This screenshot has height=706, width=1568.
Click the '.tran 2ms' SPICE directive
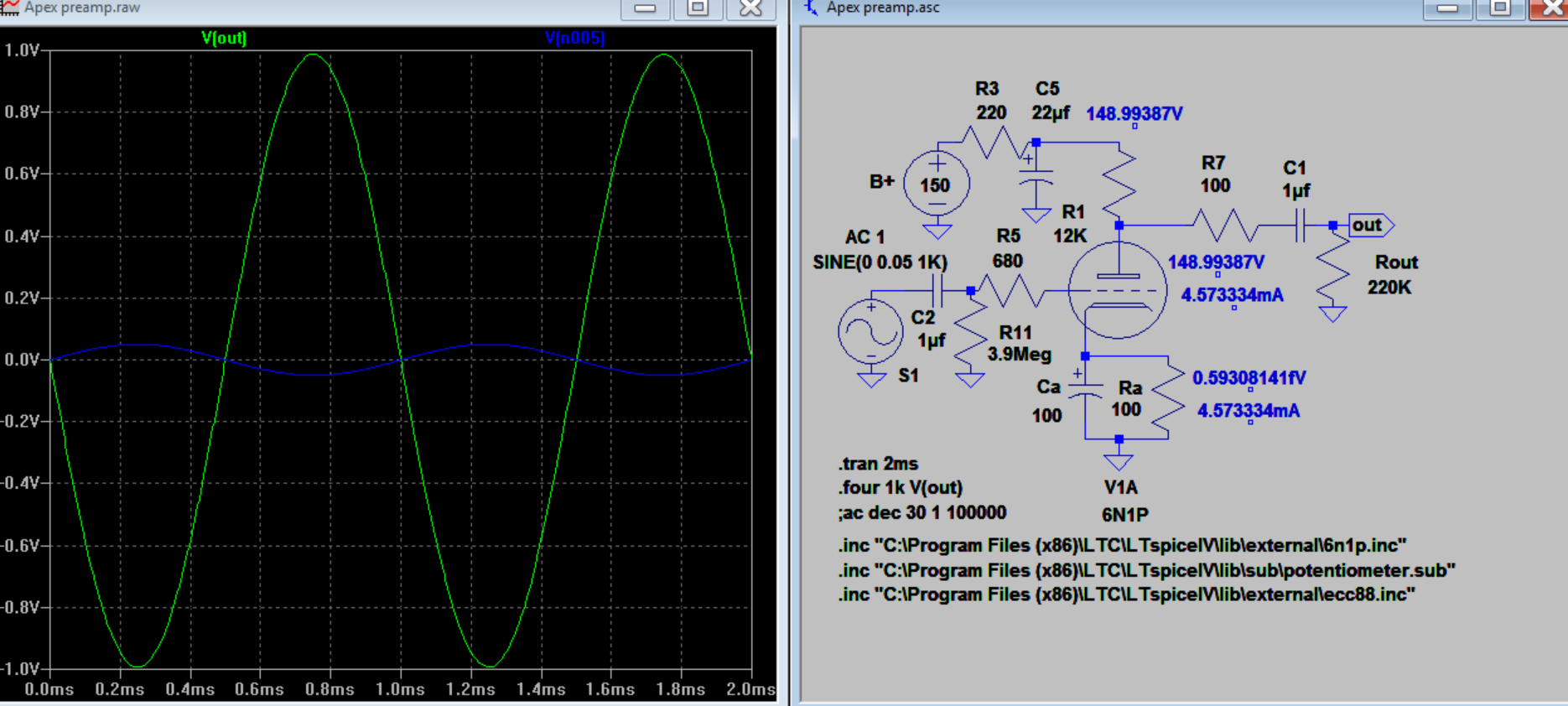tap(878, 464)
